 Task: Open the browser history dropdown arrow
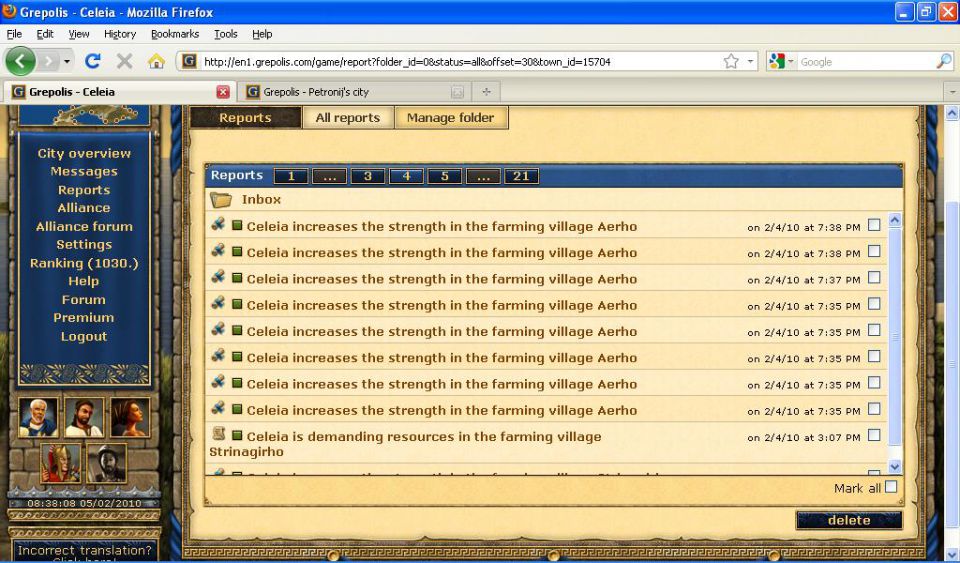(67, 61)
